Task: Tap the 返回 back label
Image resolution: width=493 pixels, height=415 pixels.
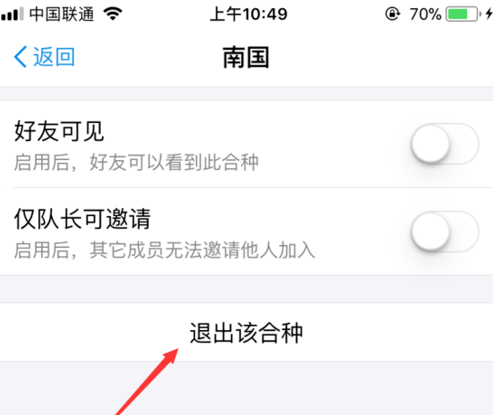Action: point(54,57)
